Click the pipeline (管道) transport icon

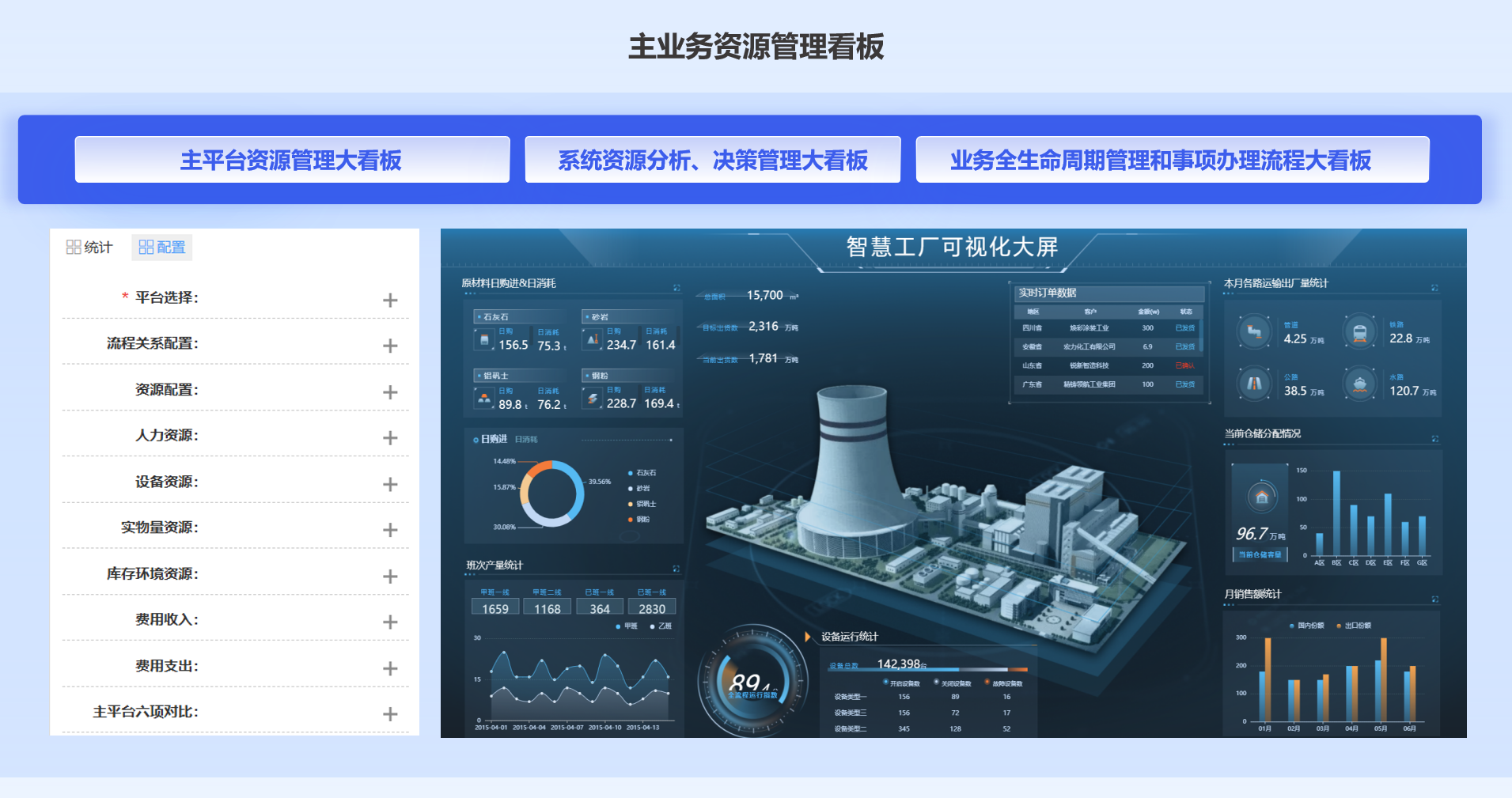click(1254, 332)
